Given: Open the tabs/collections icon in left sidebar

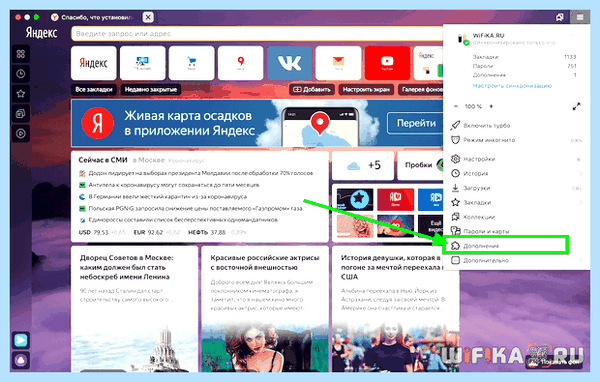Looking at the screenshot, I should [x=21, y=114].
